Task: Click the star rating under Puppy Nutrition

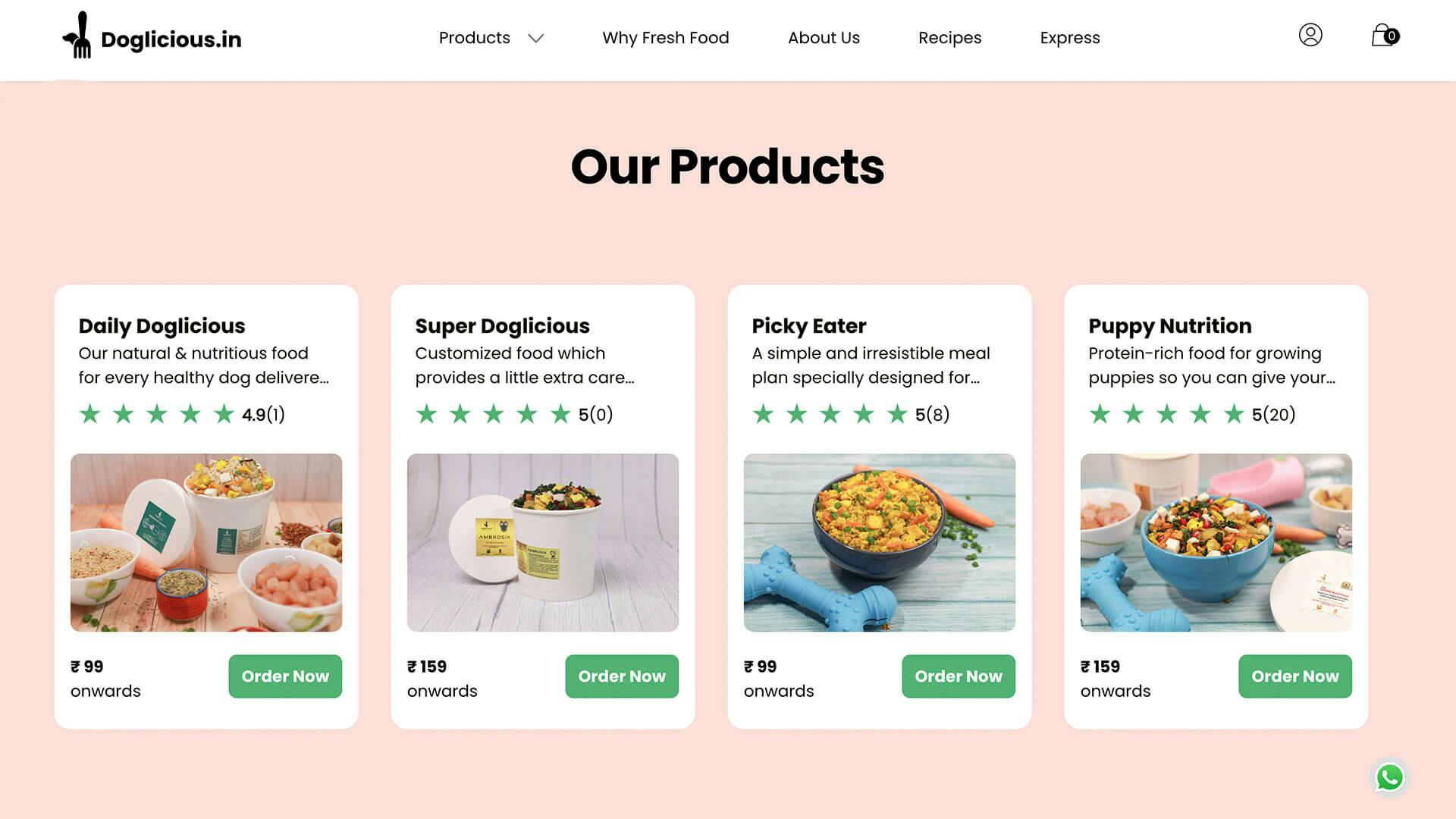Action: pyautogui.click(x=1166, y=414)
